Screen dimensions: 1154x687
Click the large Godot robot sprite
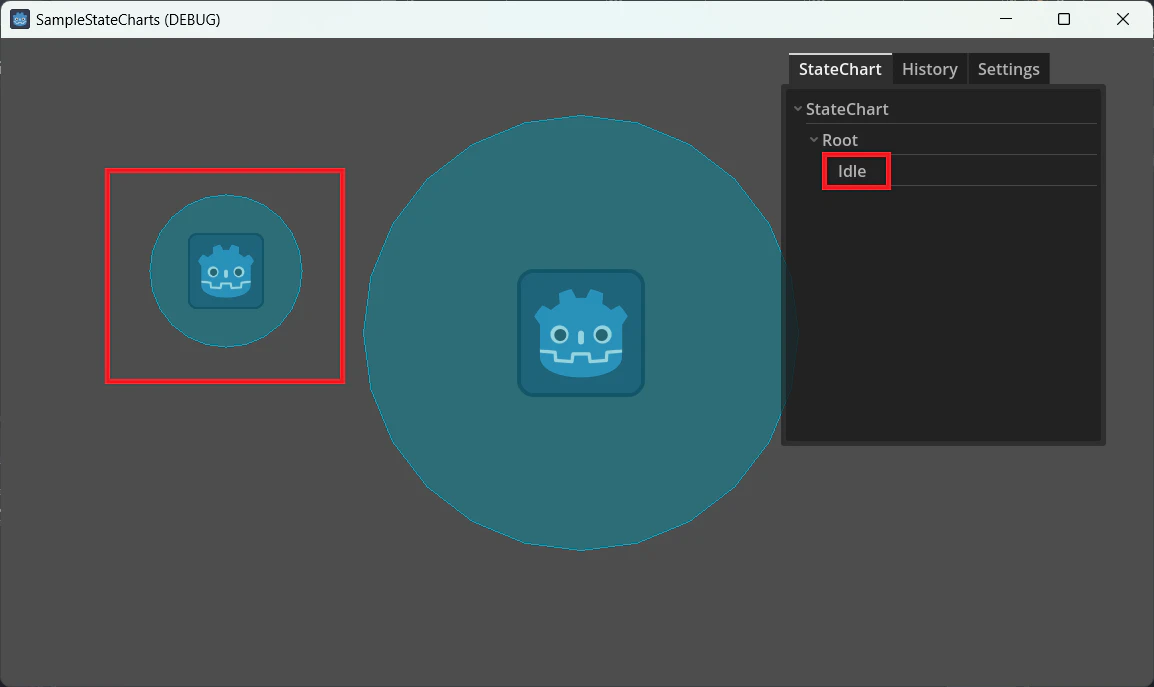click(x=581, y=333)
